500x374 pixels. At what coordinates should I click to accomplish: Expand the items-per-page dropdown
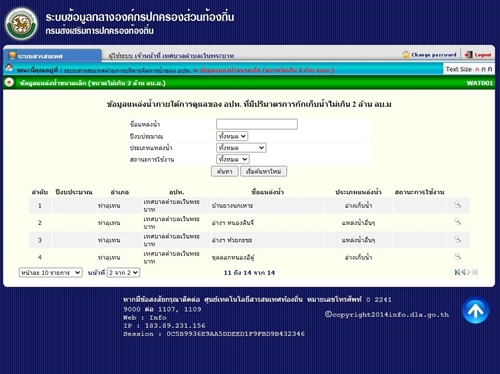pos(50,273)
